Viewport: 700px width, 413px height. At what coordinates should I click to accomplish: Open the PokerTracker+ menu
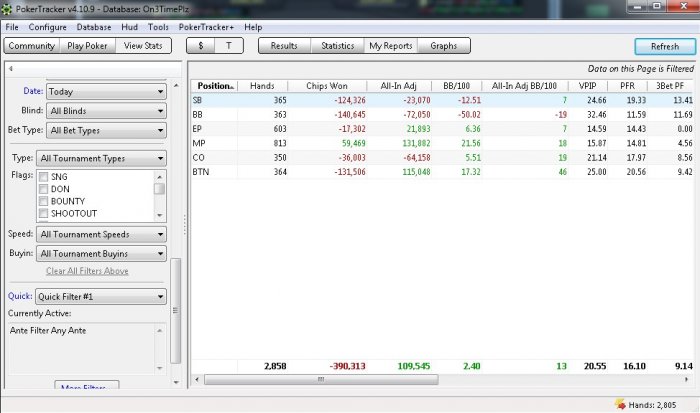point(206,27)
